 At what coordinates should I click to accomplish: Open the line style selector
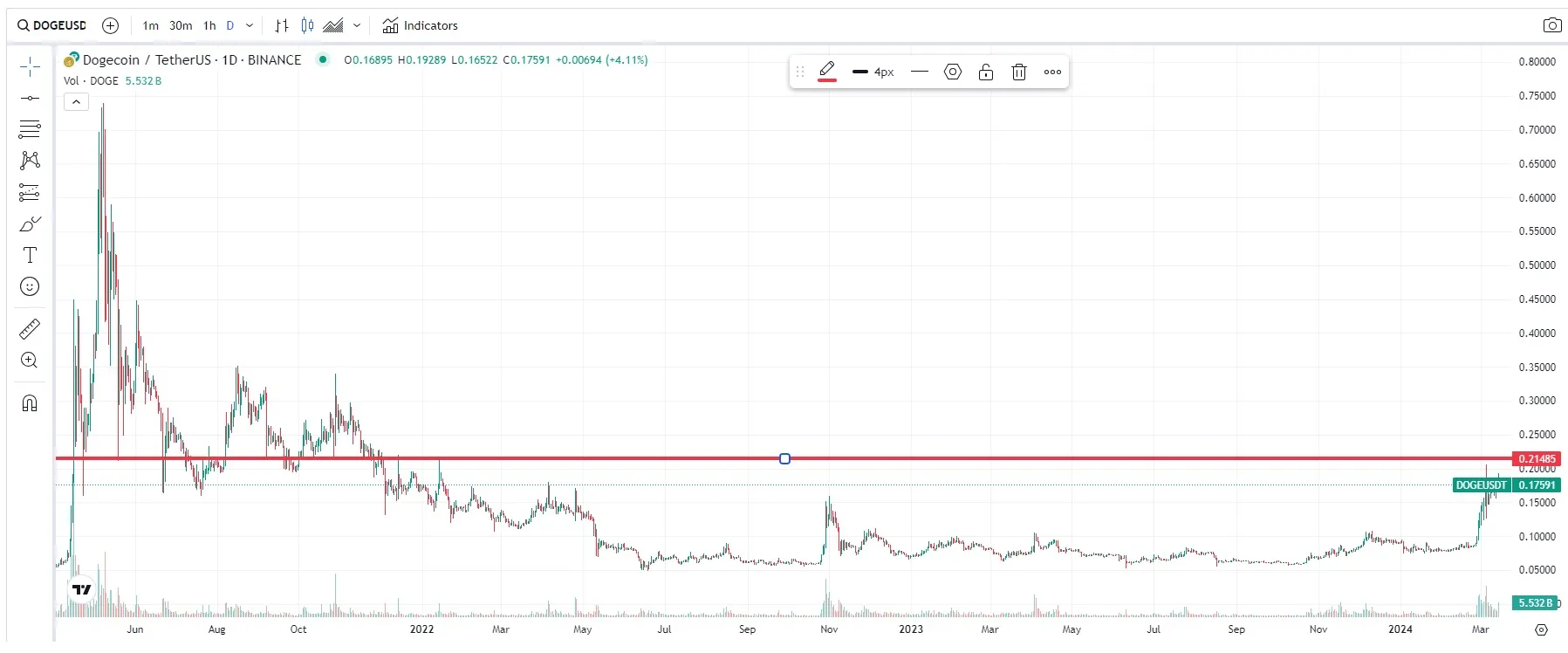[x=920, y=72]
